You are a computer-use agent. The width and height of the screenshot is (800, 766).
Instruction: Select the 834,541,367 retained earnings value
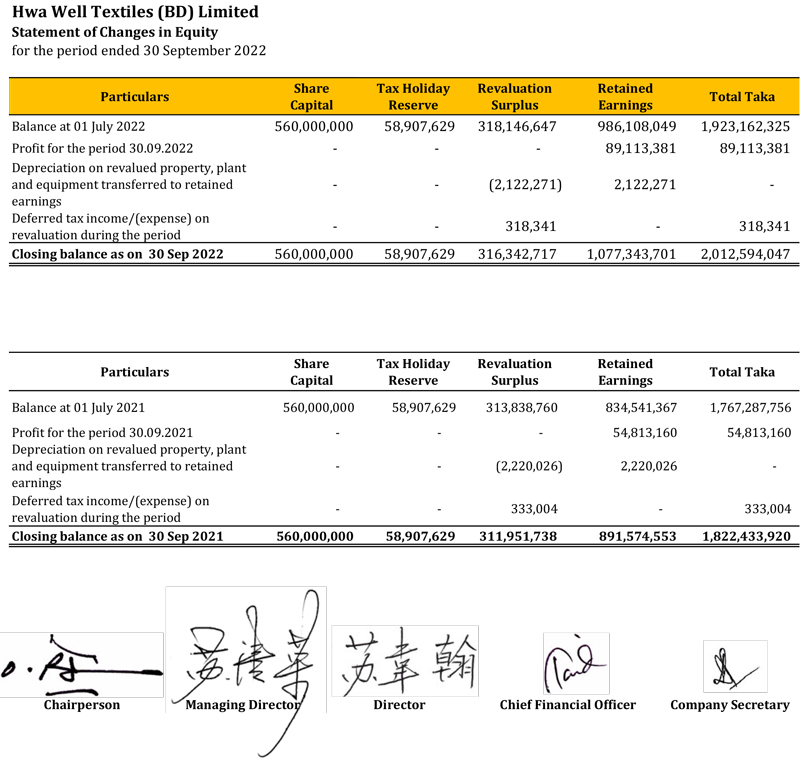[641, 407]
